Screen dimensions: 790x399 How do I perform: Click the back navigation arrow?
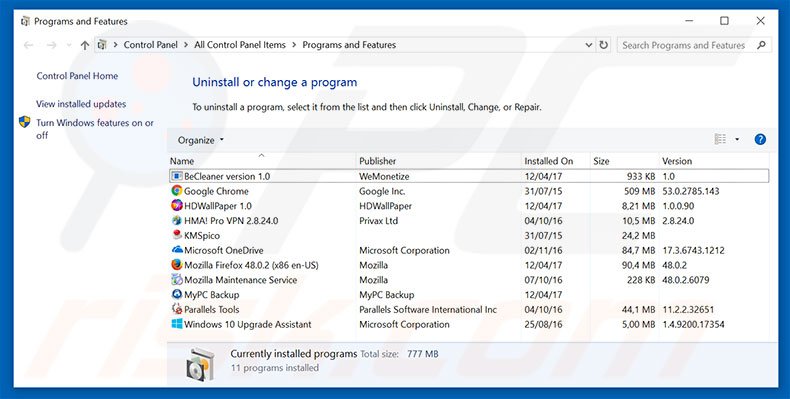(29, 45)
